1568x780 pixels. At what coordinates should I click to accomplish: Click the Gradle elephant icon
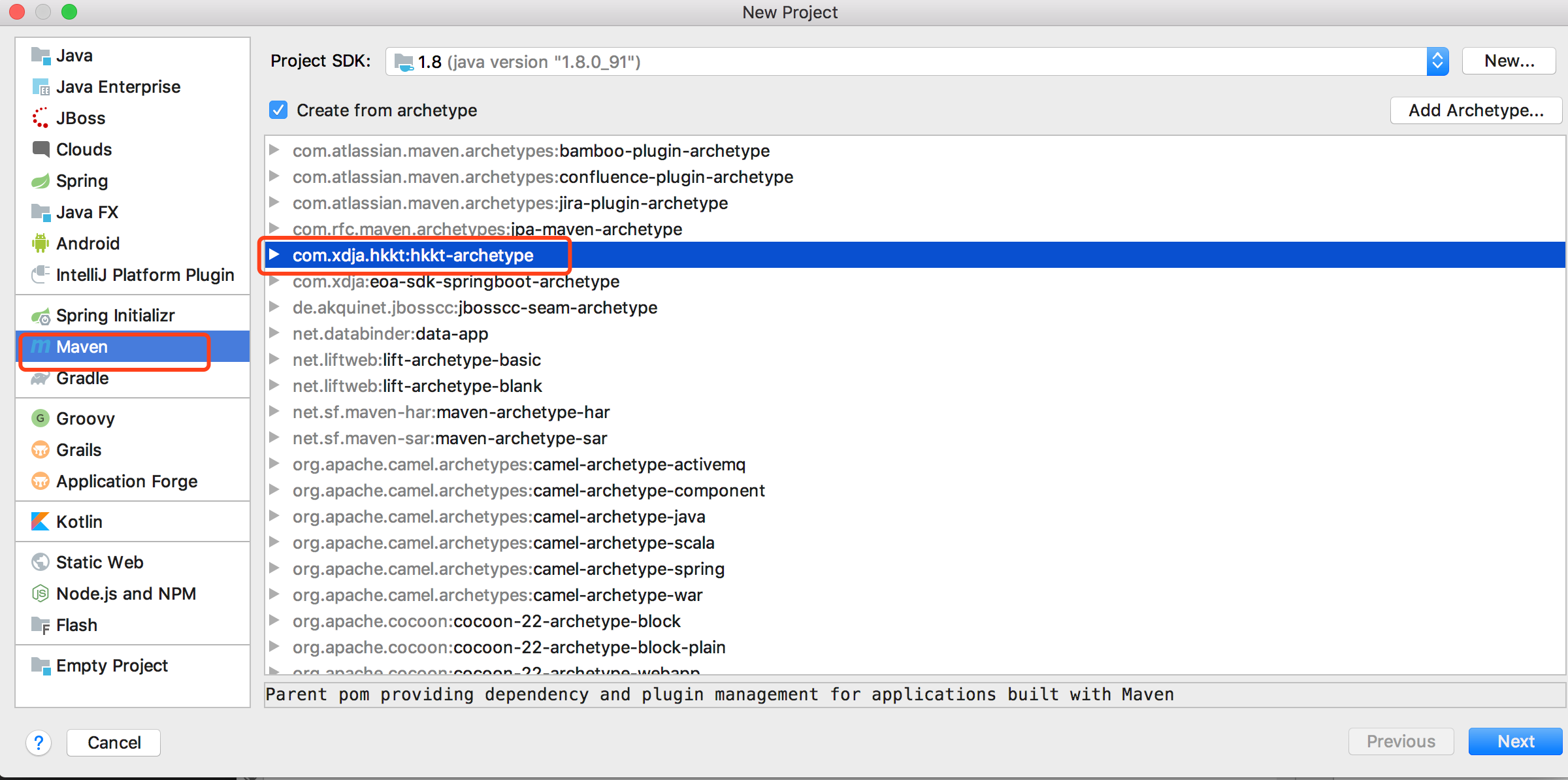41,378
